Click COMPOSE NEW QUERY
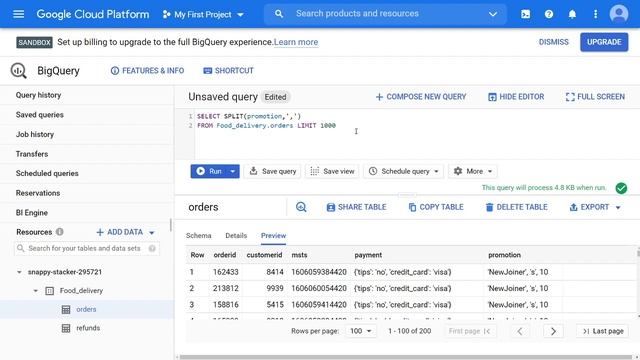 [x=420, y=97]
